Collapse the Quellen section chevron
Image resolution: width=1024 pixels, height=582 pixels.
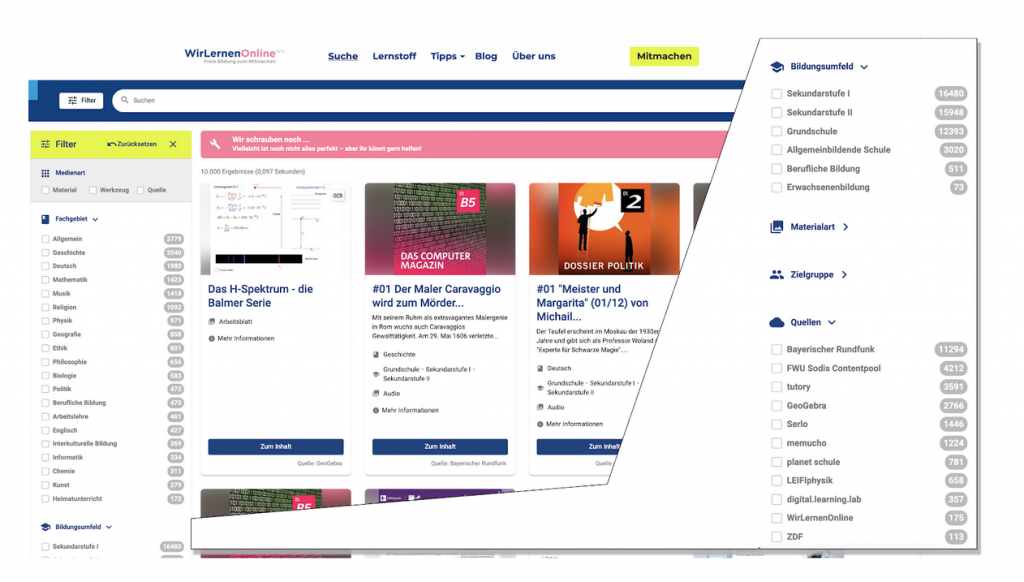[x=832, y=323]
